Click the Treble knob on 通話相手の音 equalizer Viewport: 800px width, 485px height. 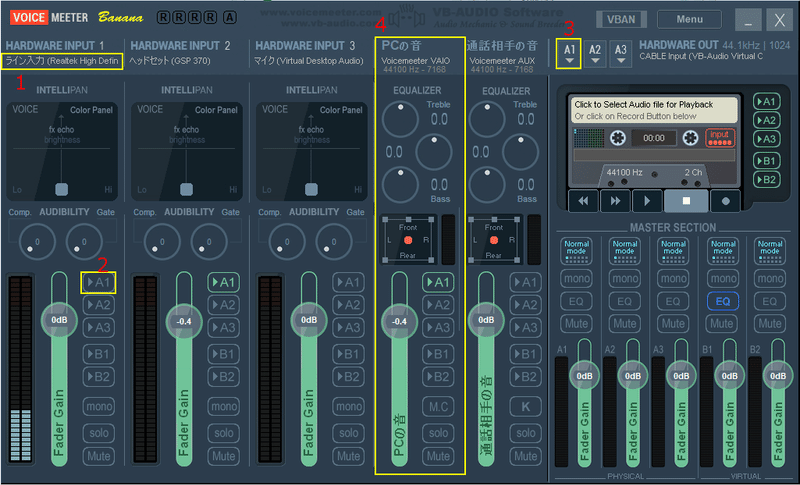coord(487,119)
